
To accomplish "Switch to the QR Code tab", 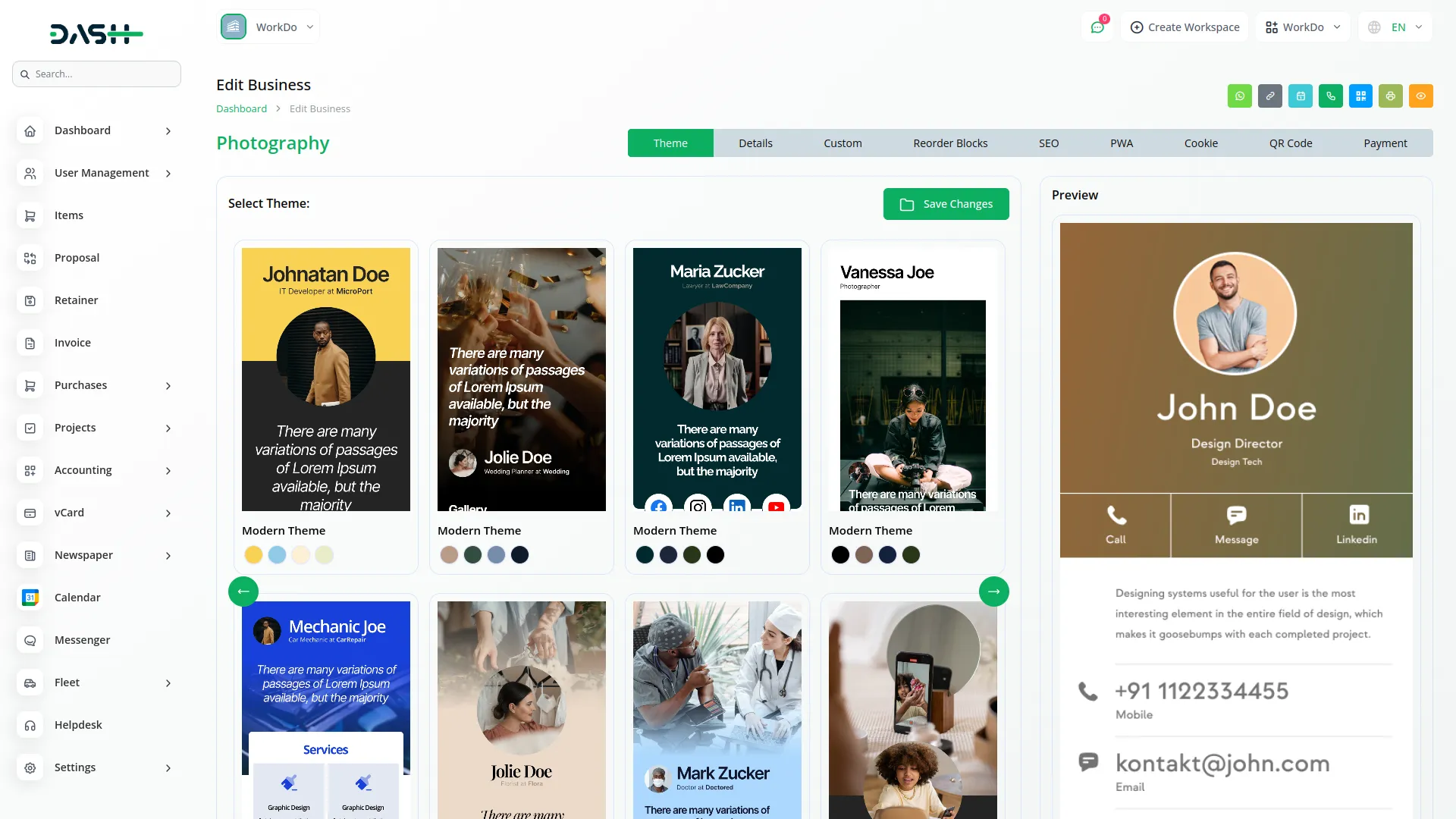I will tap(1291, 143).
